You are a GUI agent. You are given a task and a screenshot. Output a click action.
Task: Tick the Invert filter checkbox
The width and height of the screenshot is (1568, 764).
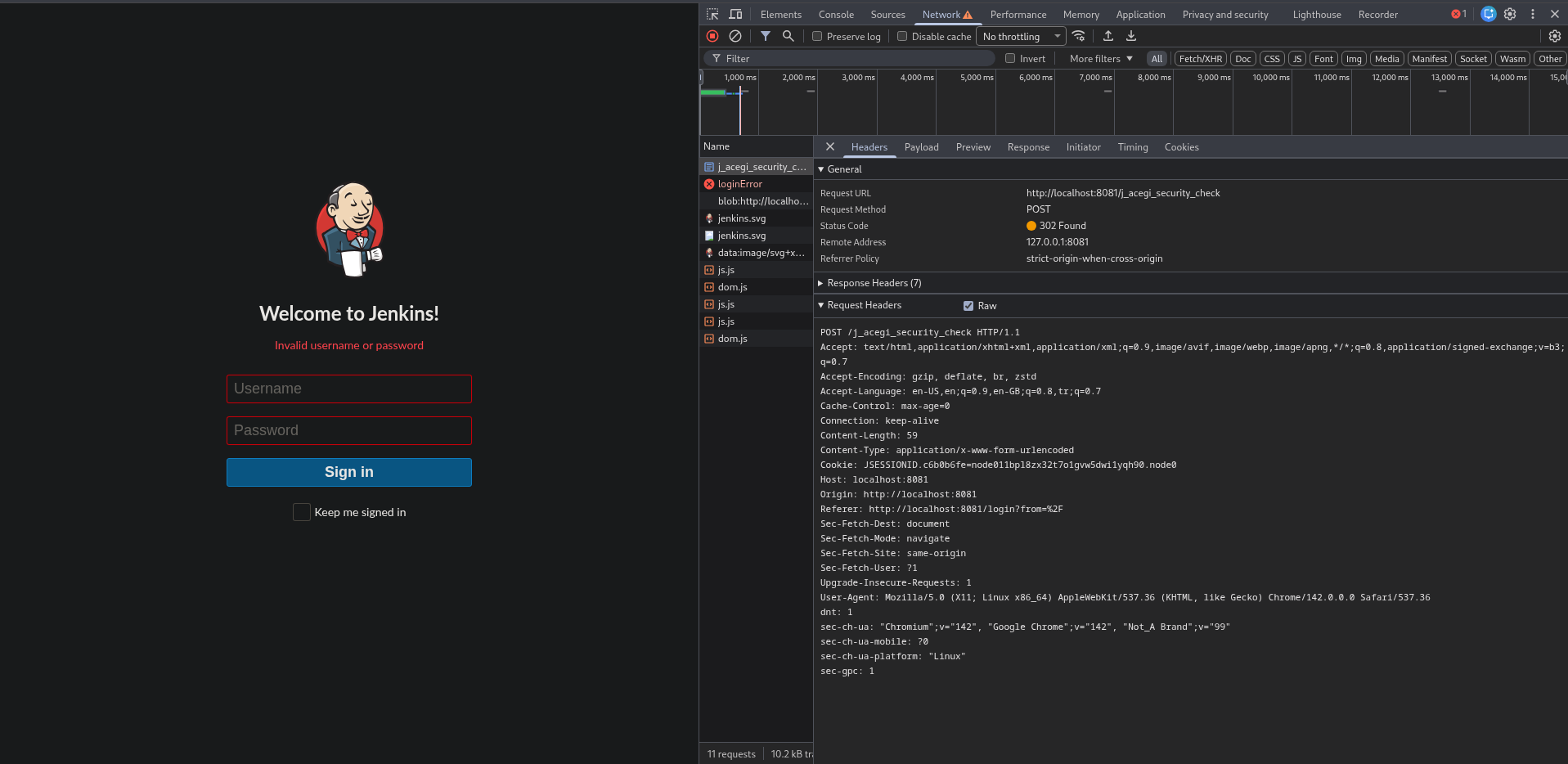1010,58
